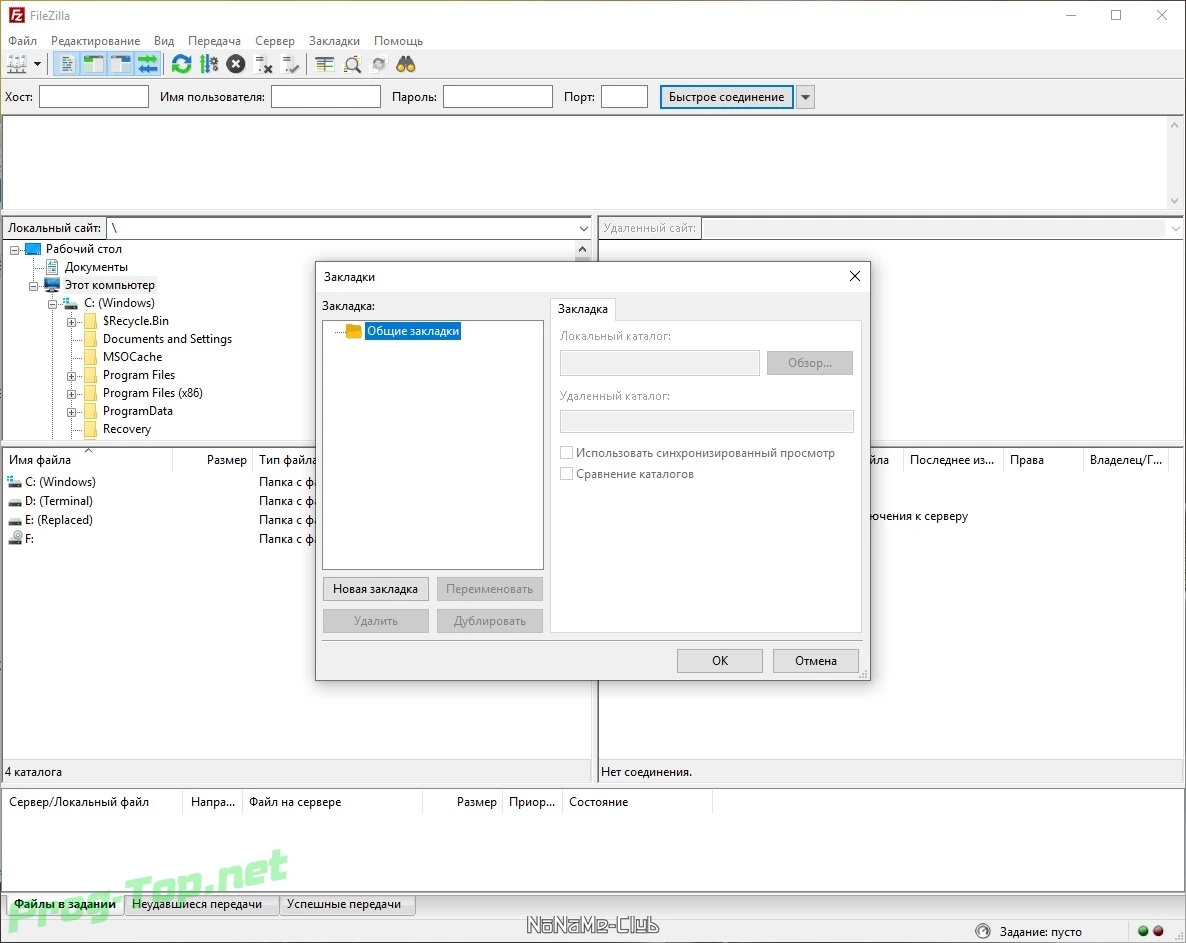This screenshot has width=1186, height=943.
Task: Reconnect to last server icon
Action: [x=290, y=65]
